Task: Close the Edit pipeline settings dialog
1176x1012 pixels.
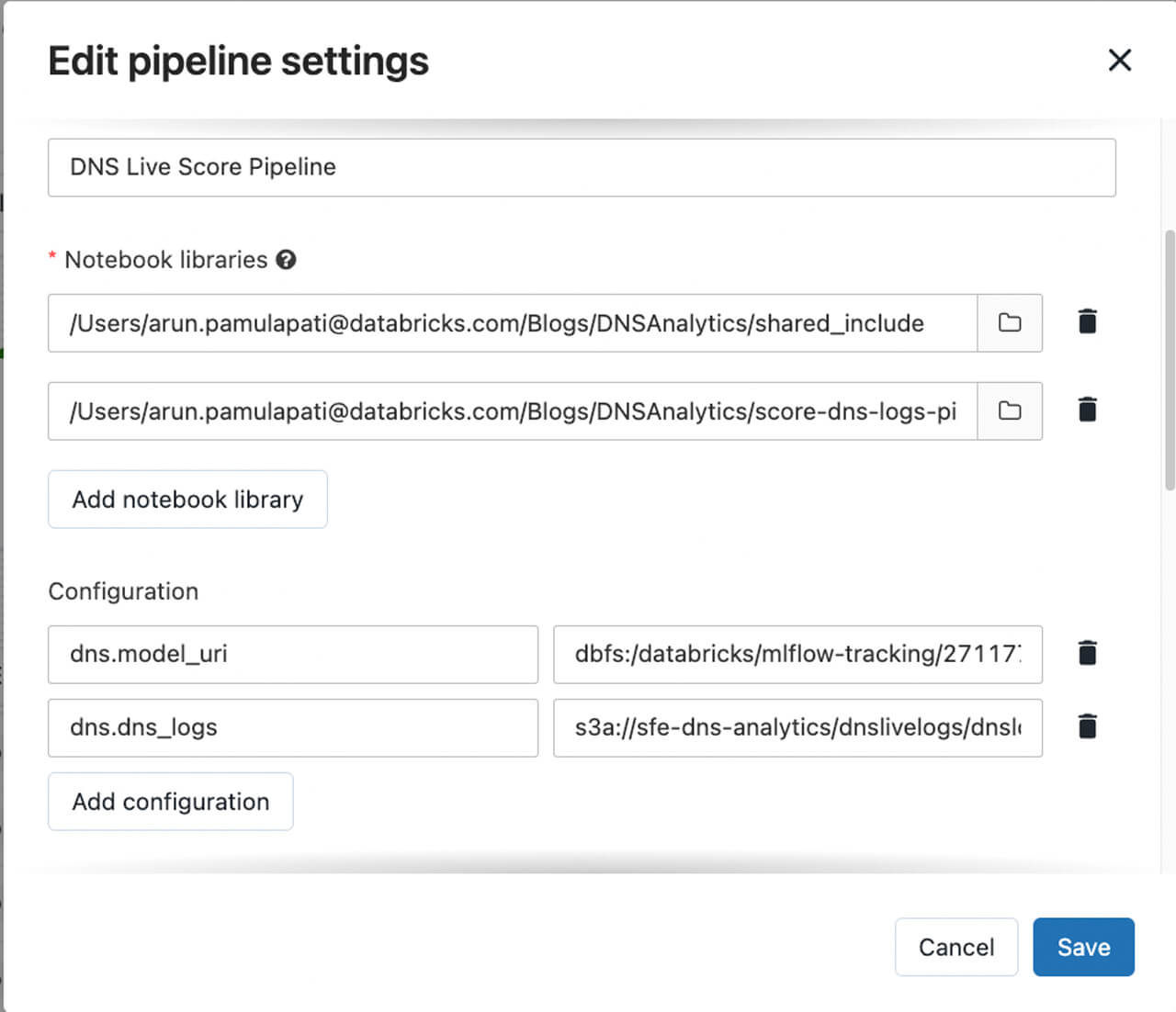Action: pyautogui.click(x=1119, y=61)
